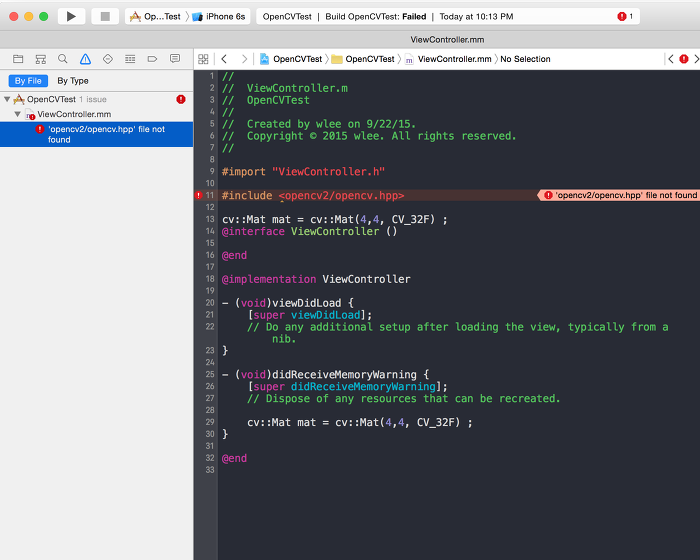Click error count badge in activity toolbar
Viewport: 700px width, 560px height.
pyautogui.click(x=625, y=17)
